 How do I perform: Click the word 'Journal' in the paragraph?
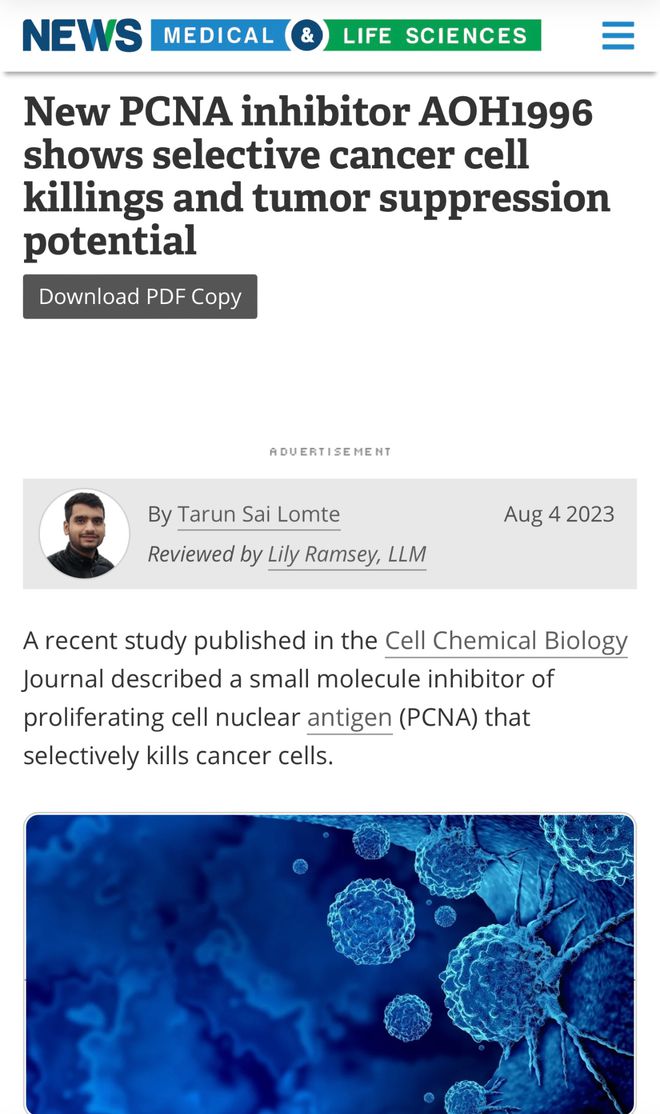tap(63, 680)
